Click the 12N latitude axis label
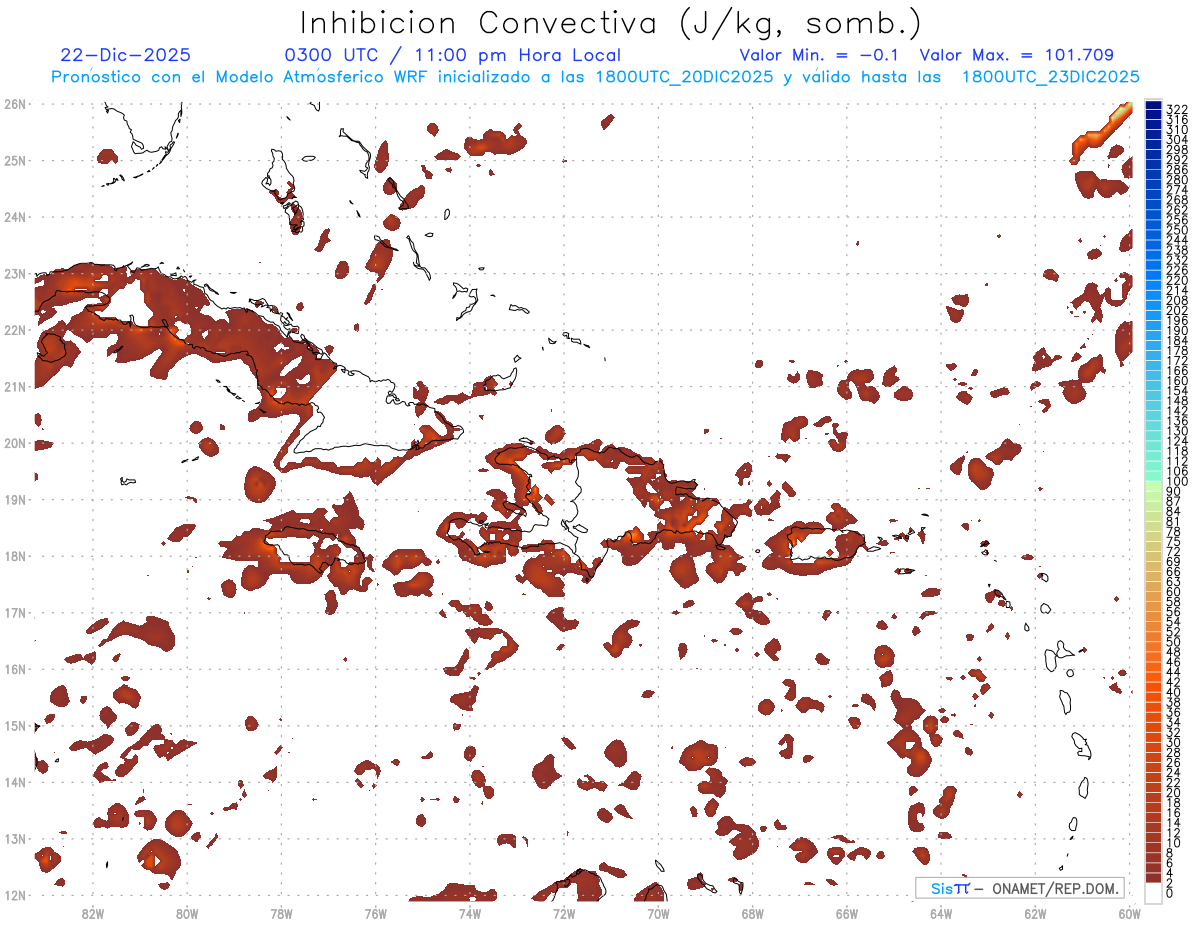 coord(14,895)
